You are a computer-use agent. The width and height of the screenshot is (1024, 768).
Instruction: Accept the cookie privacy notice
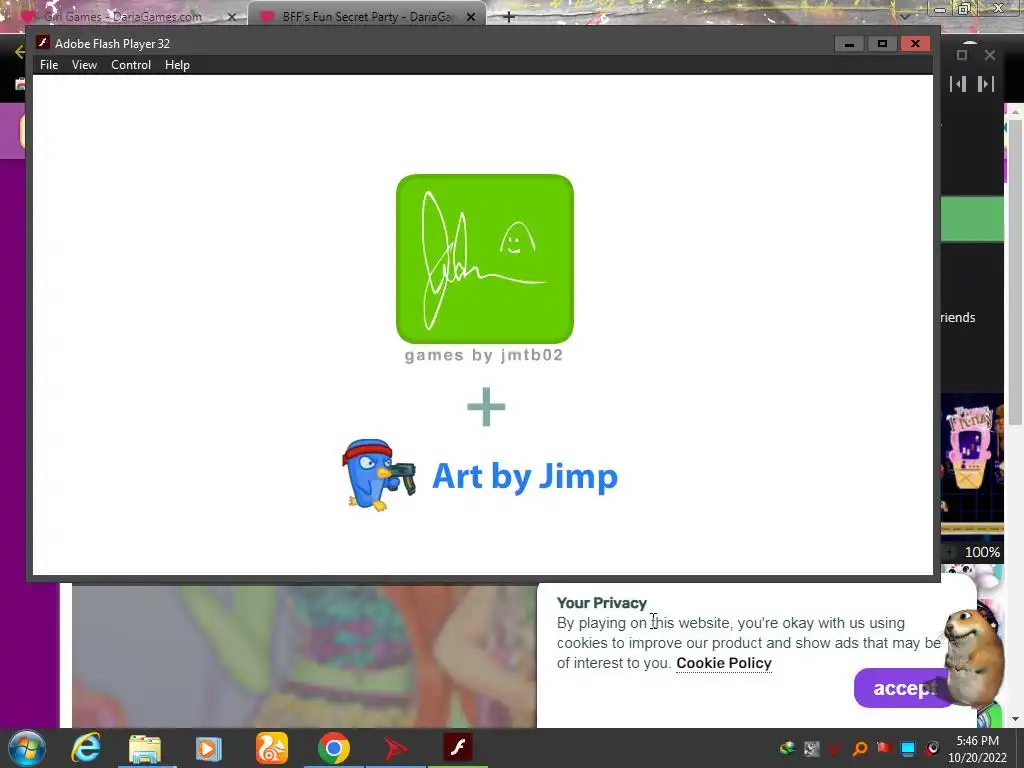pos(904,688)
